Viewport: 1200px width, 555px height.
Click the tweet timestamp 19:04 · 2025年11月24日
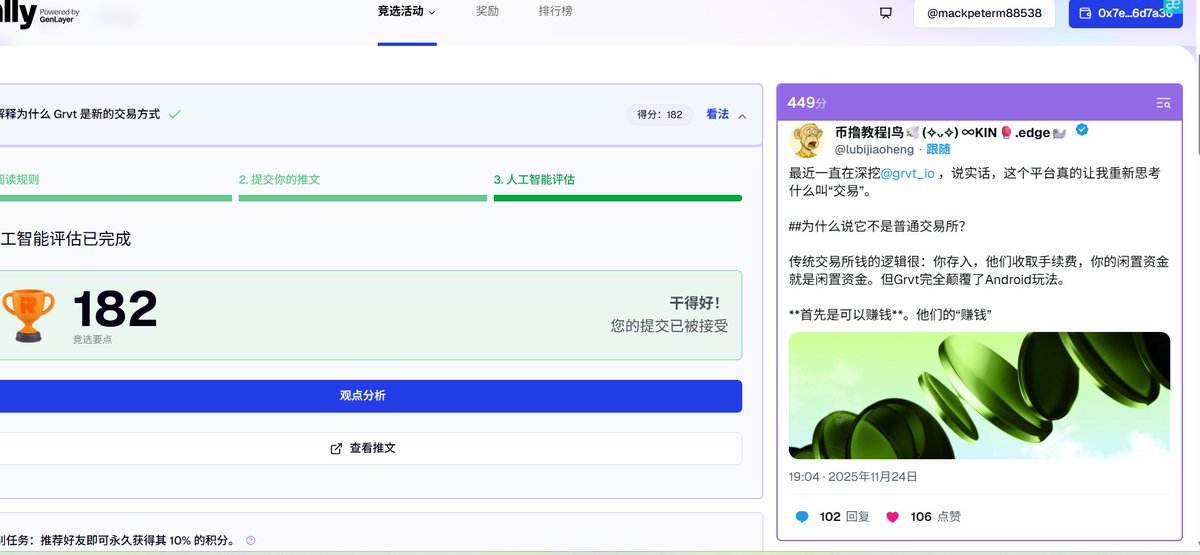point(853,477)
